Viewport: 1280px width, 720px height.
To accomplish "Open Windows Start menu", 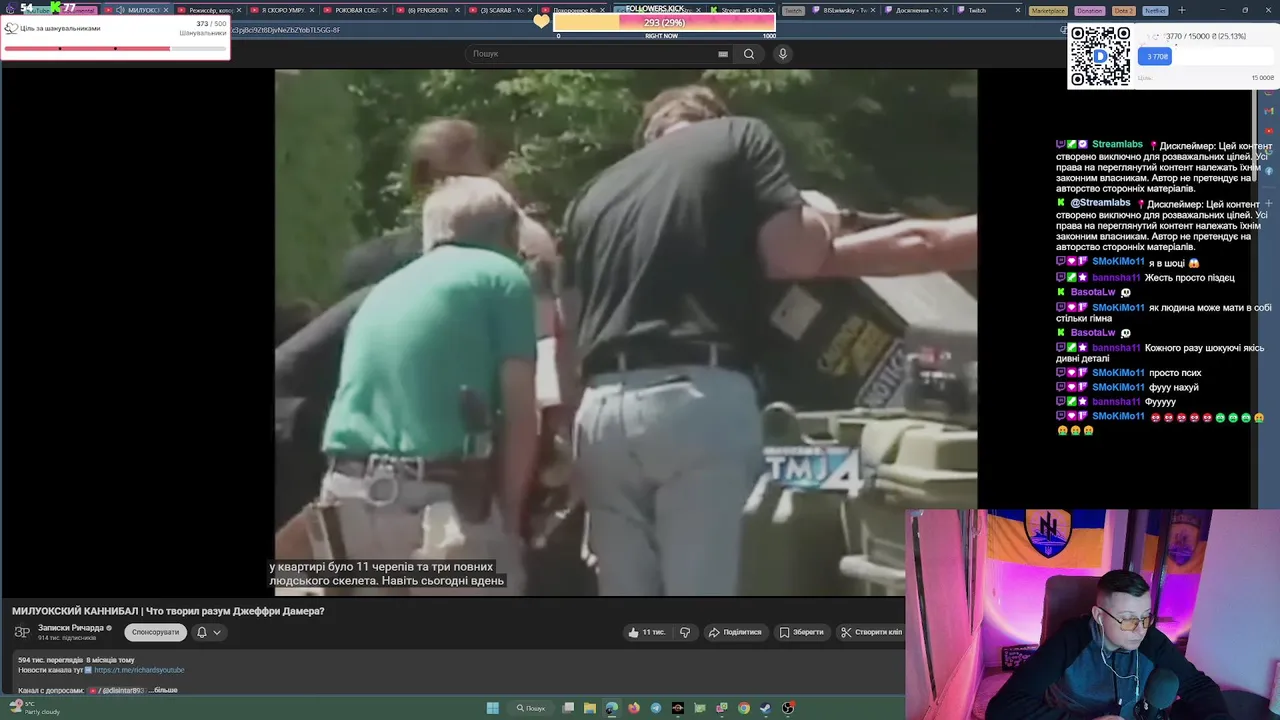I will pyautogui.click(x=492, y=708).
